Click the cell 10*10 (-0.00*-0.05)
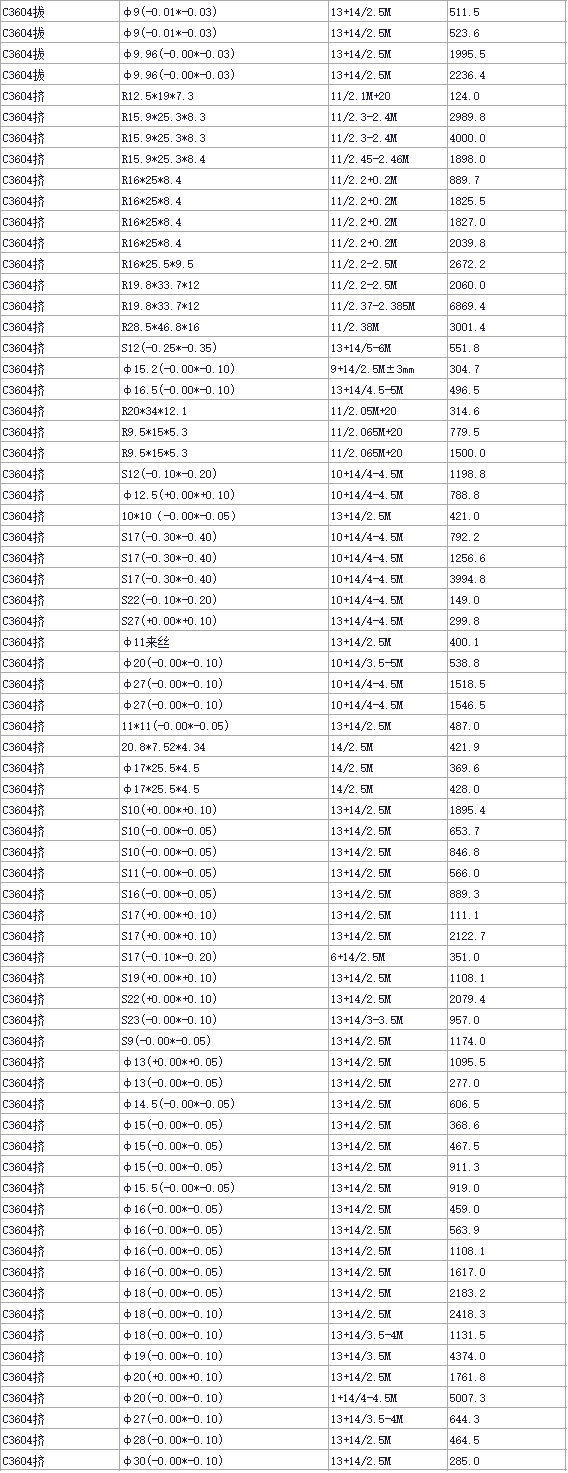Viewport: 568px width, 1473px height. (x=222, y=516)
